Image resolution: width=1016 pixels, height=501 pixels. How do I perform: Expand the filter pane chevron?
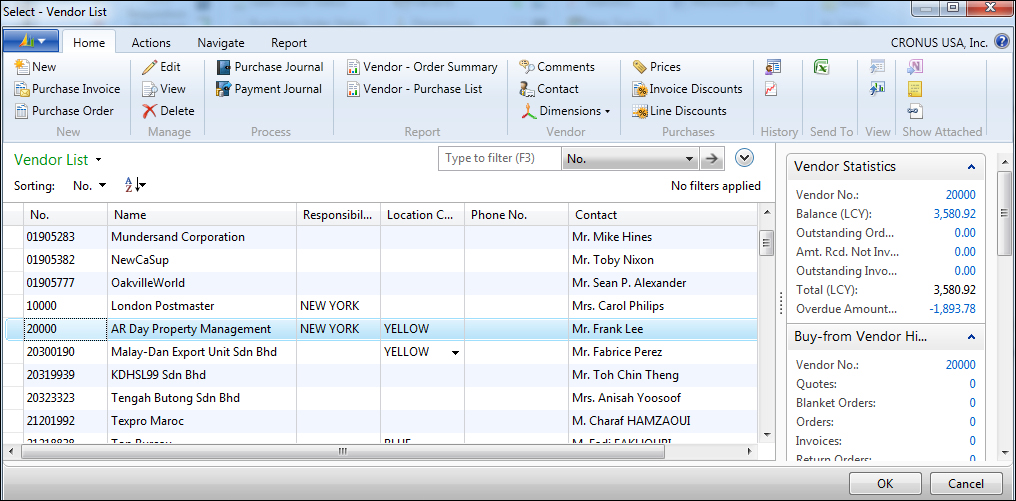745,157
